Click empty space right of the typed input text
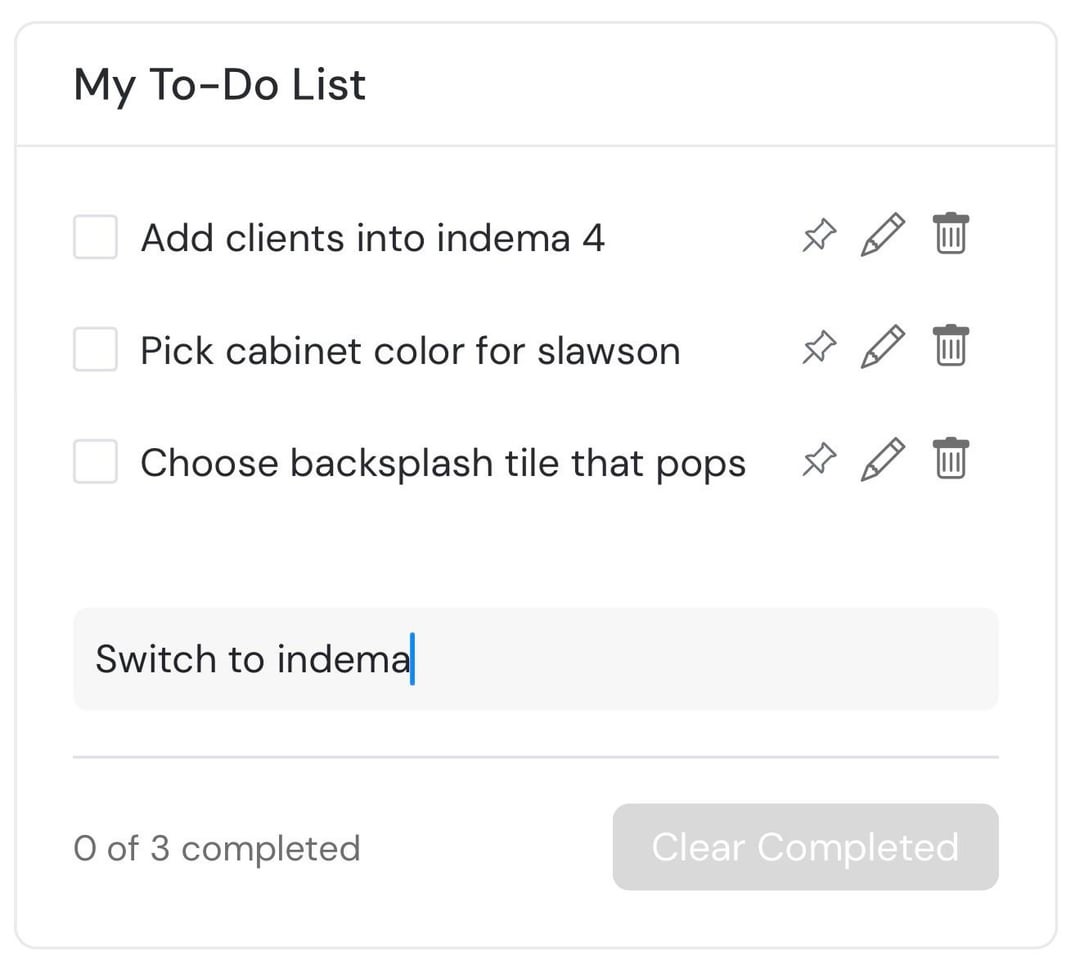The image size is (1080, 979). coord(700,660)
